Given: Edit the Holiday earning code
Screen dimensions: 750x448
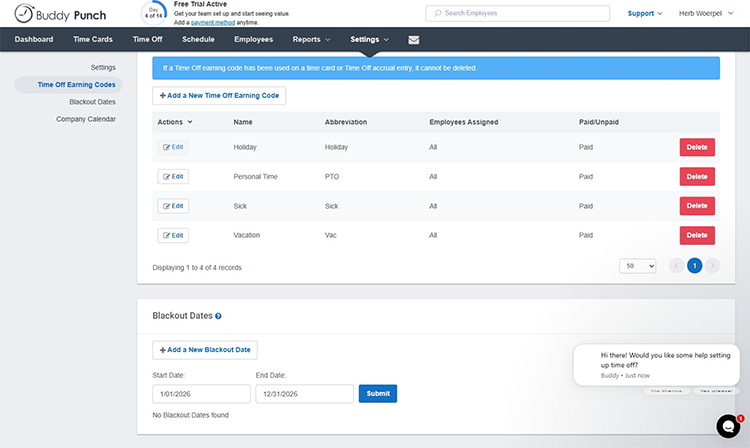Looking at the screenshot, I should [173, 147].
